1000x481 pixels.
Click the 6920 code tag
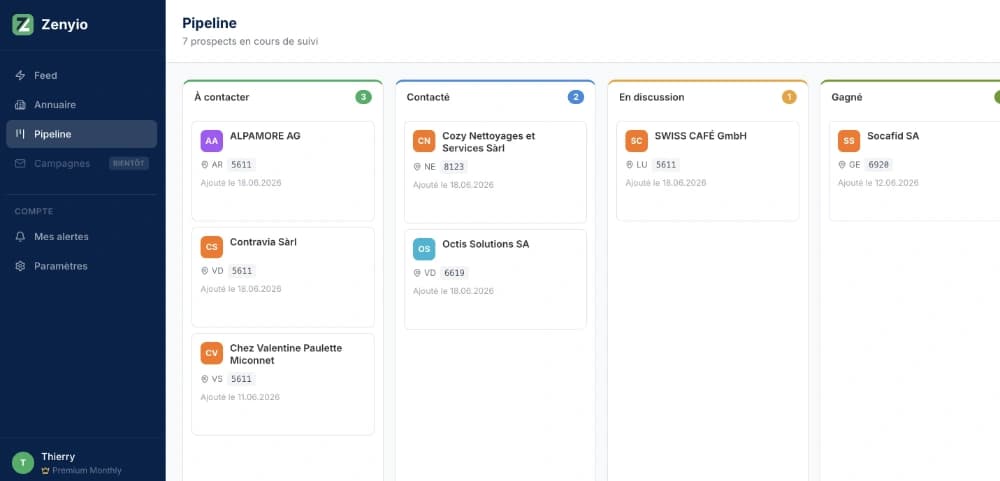(x=879, y=165)
